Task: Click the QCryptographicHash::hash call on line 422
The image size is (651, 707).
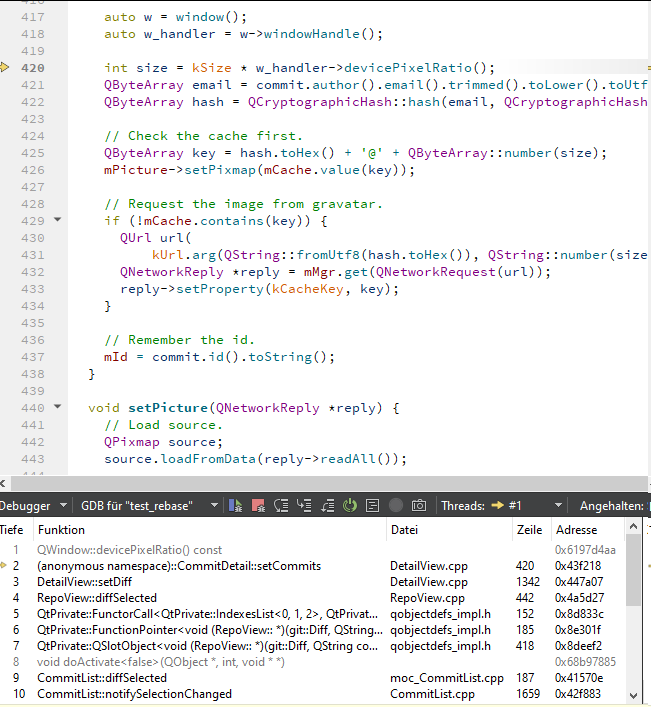Action: coord(344,101)
